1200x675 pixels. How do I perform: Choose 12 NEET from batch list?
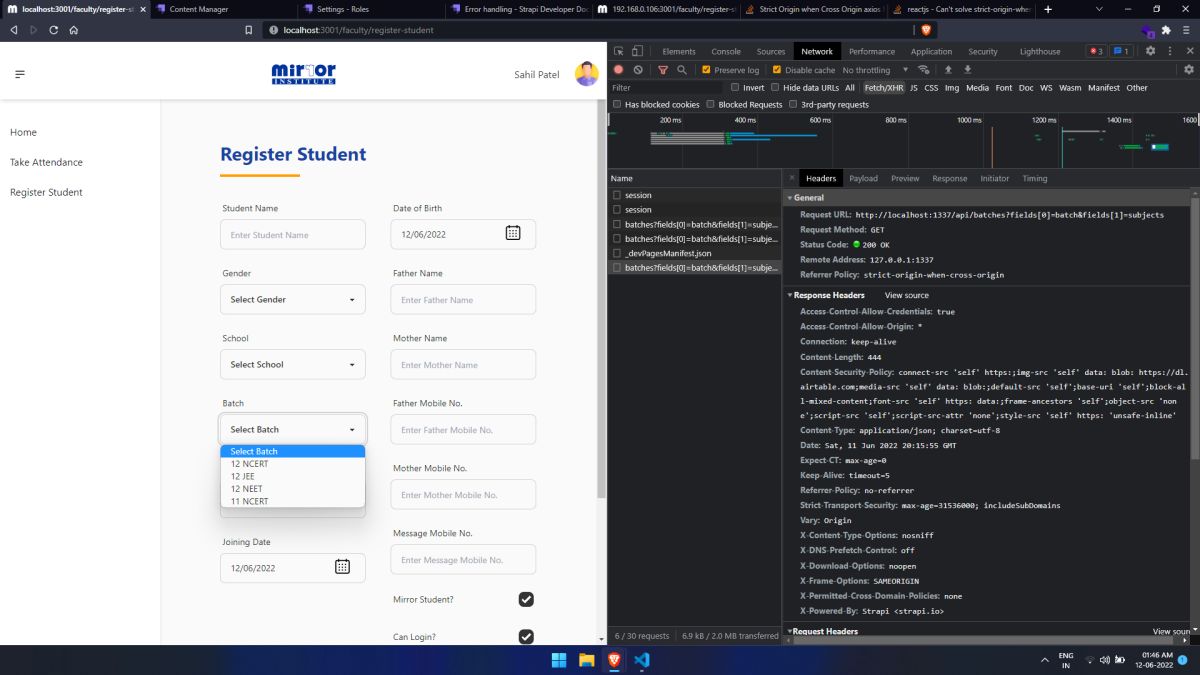[x=293, y=489]
